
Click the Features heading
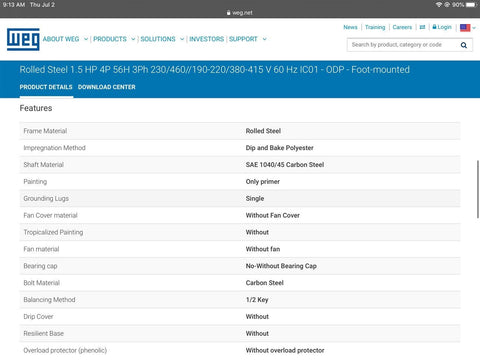coord(36,108)
